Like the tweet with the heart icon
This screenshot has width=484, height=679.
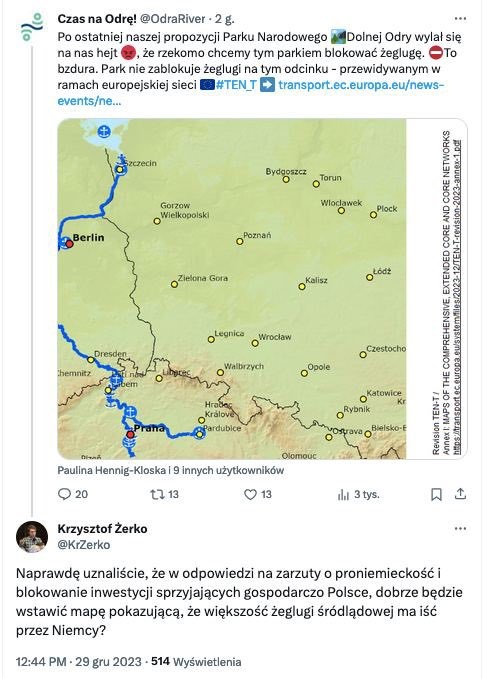[x=251, y=494]
